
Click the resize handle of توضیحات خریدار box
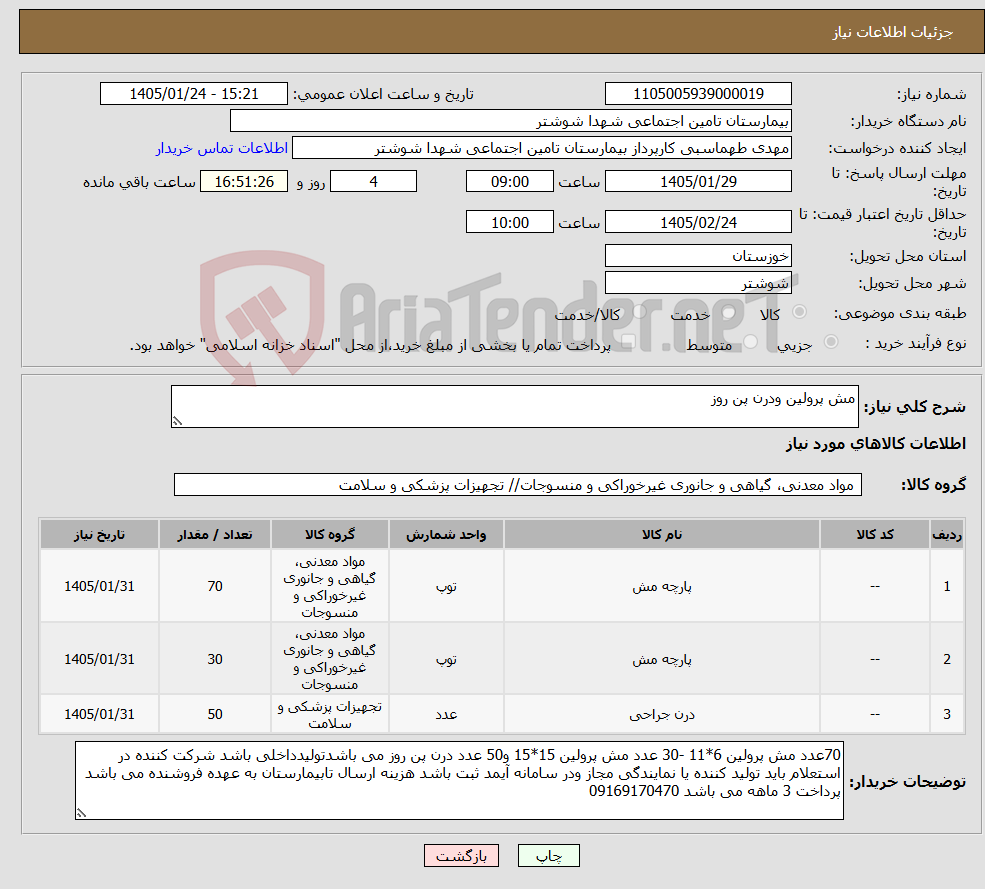coord(81,813)
